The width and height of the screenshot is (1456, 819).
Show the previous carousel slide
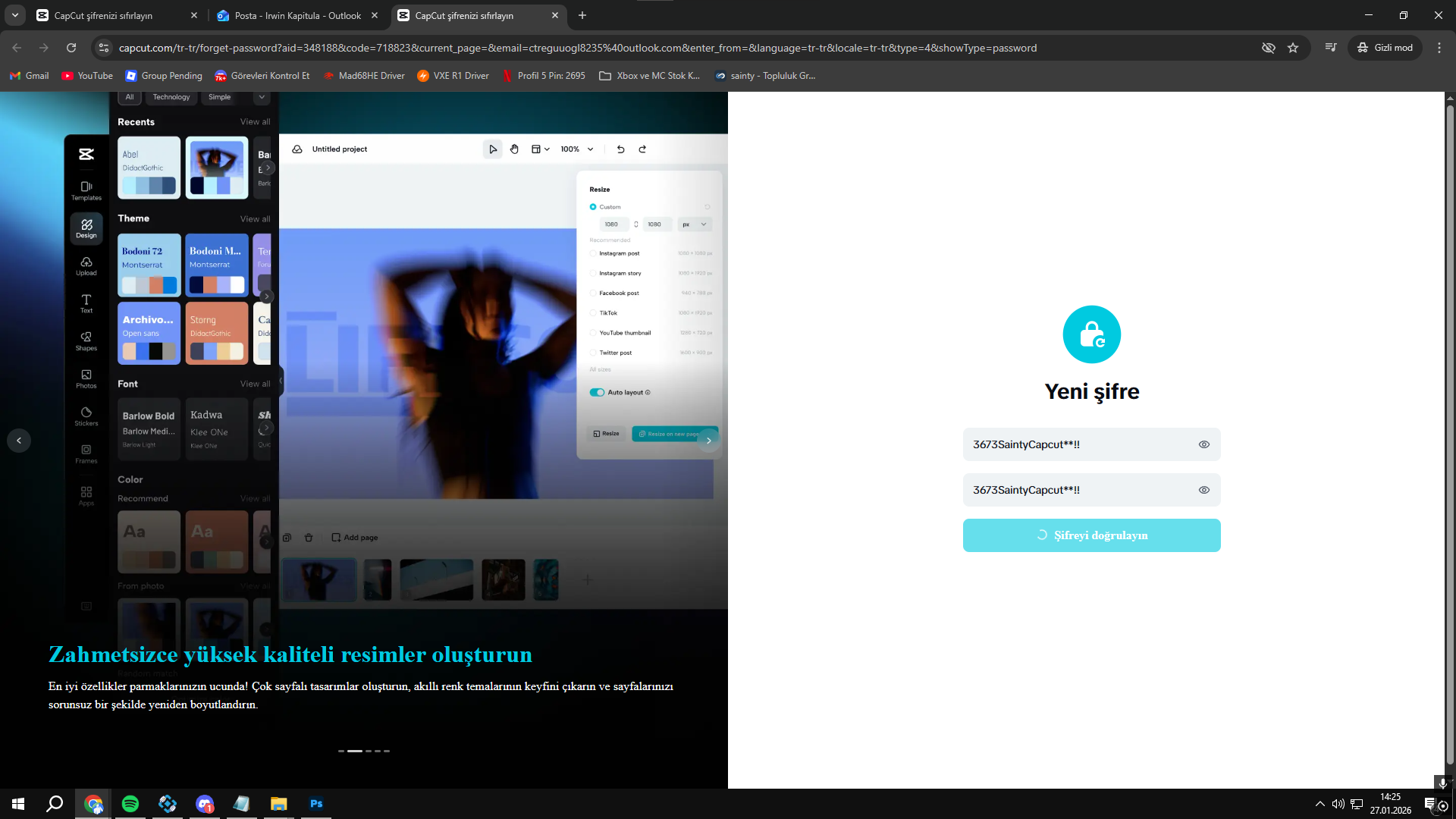(x=19, y=441)
